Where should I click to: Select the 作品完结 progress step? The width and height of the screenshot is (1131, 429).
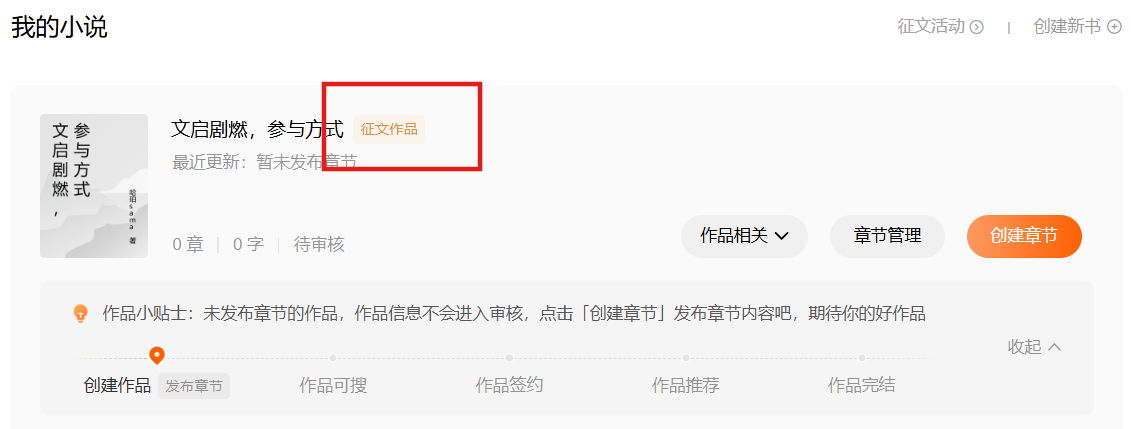pos(861,386)
